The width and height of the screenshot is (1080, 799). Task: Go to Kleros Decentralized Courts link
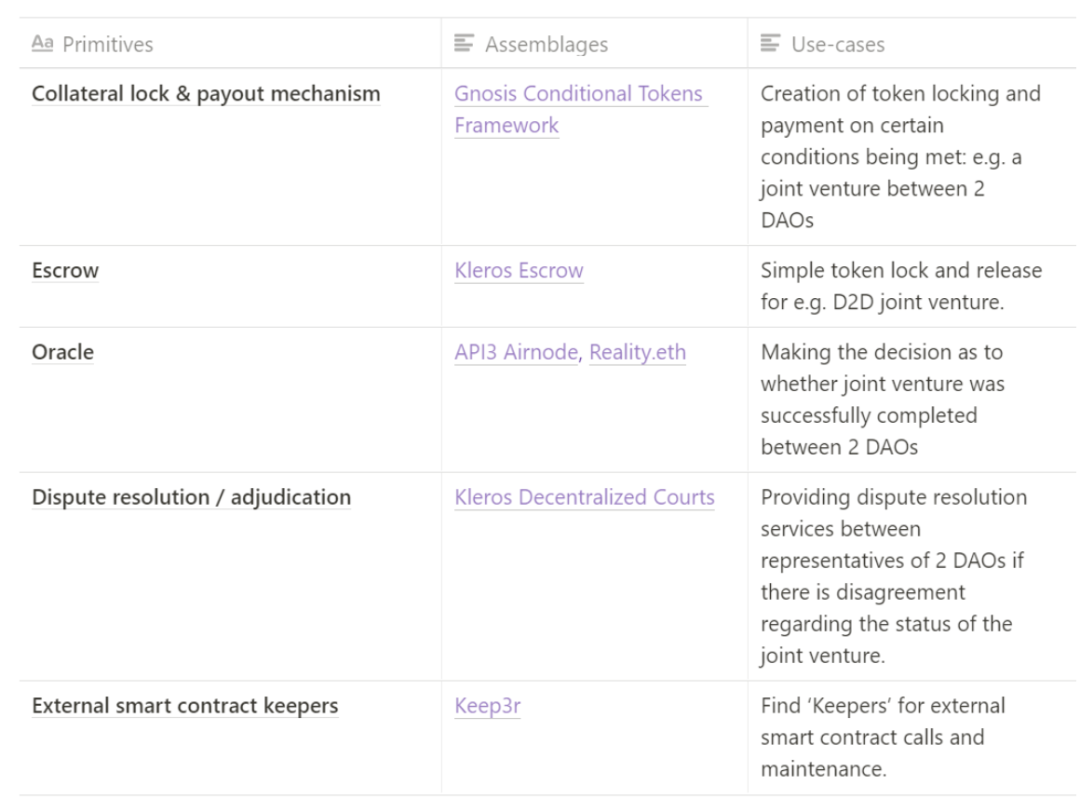(x=584, y=497)
